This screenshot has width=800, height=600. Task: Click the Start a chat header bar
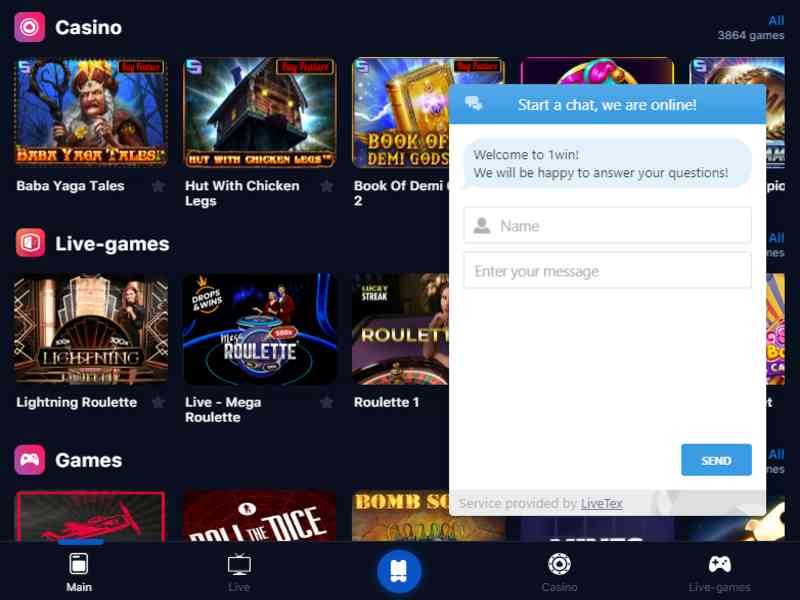tap(607, 105)
